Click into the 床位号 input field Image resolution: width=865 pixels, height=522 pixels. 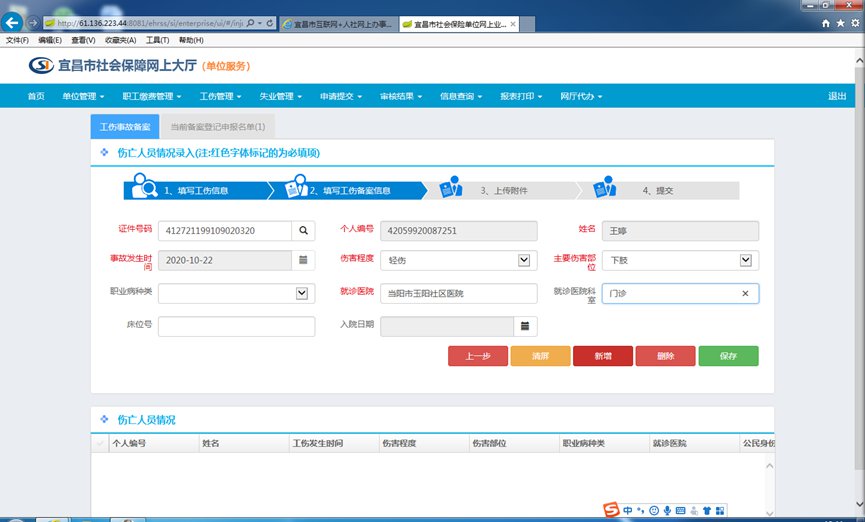pyautogui.click(x=236, y=326)
